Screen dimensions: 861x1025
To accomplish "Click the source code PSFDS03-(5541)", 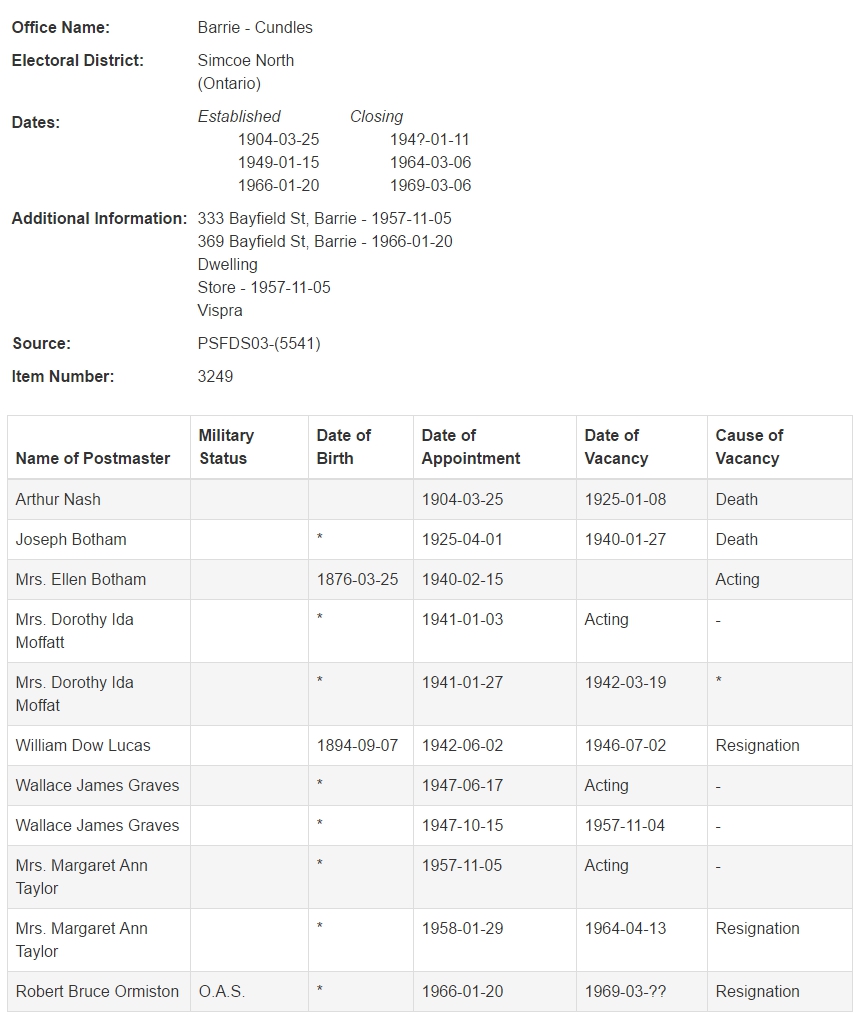I will coord(259,343).
